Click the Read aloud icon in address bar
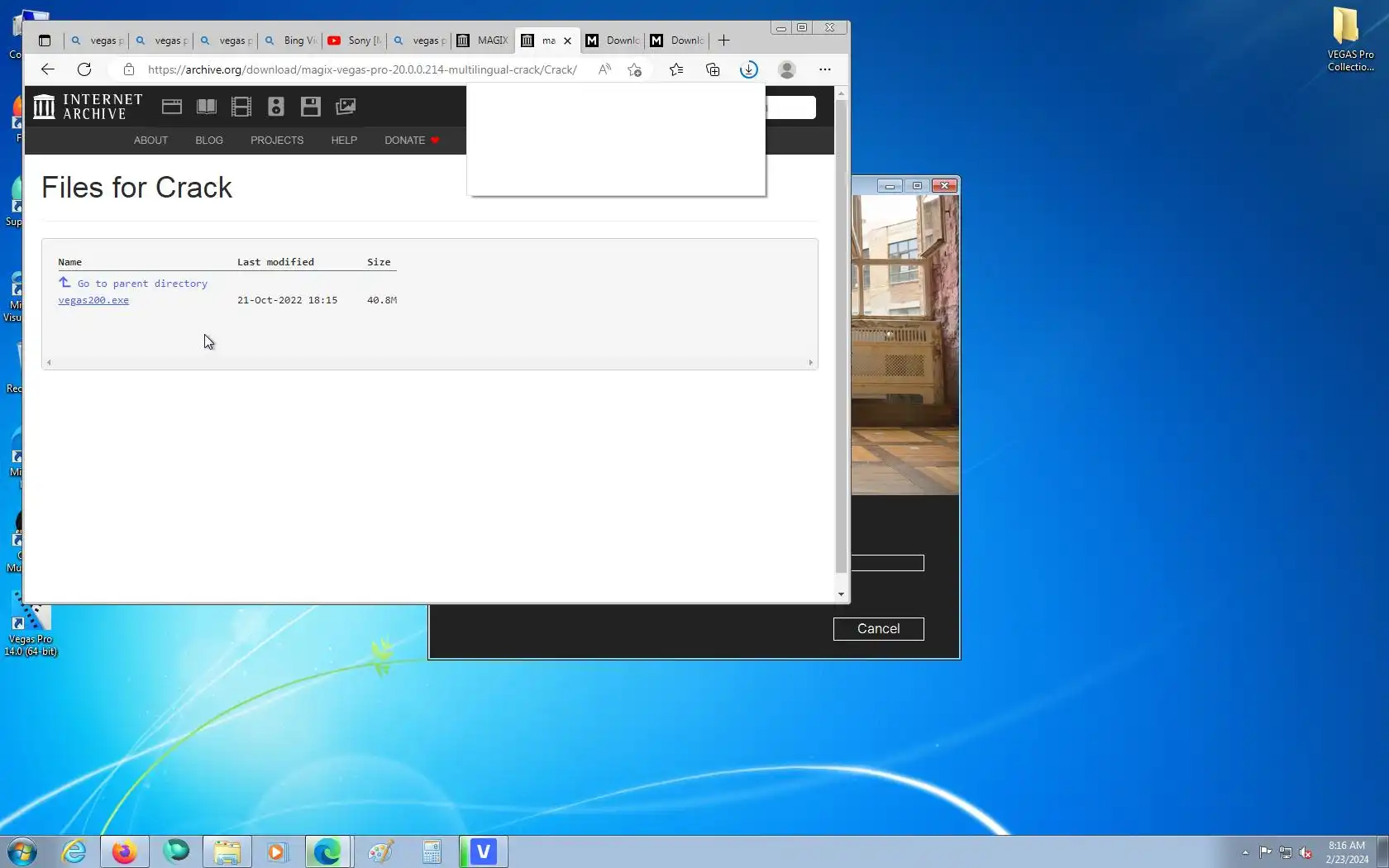Screen dimensions: 1389x868 pyautogui.click(x=604, y=69)
